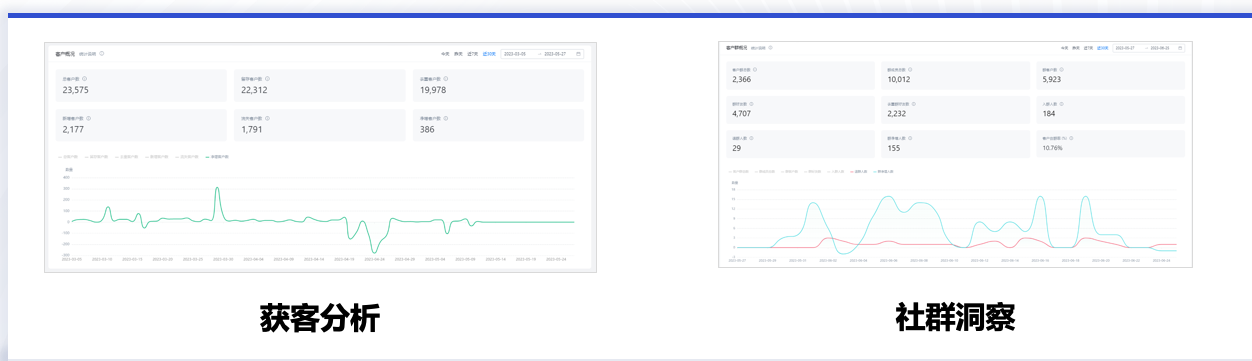This screenshot has height=361, width=1252.
Task: Select 近30天 tab in left panel
Action: (x=489, y=53)
